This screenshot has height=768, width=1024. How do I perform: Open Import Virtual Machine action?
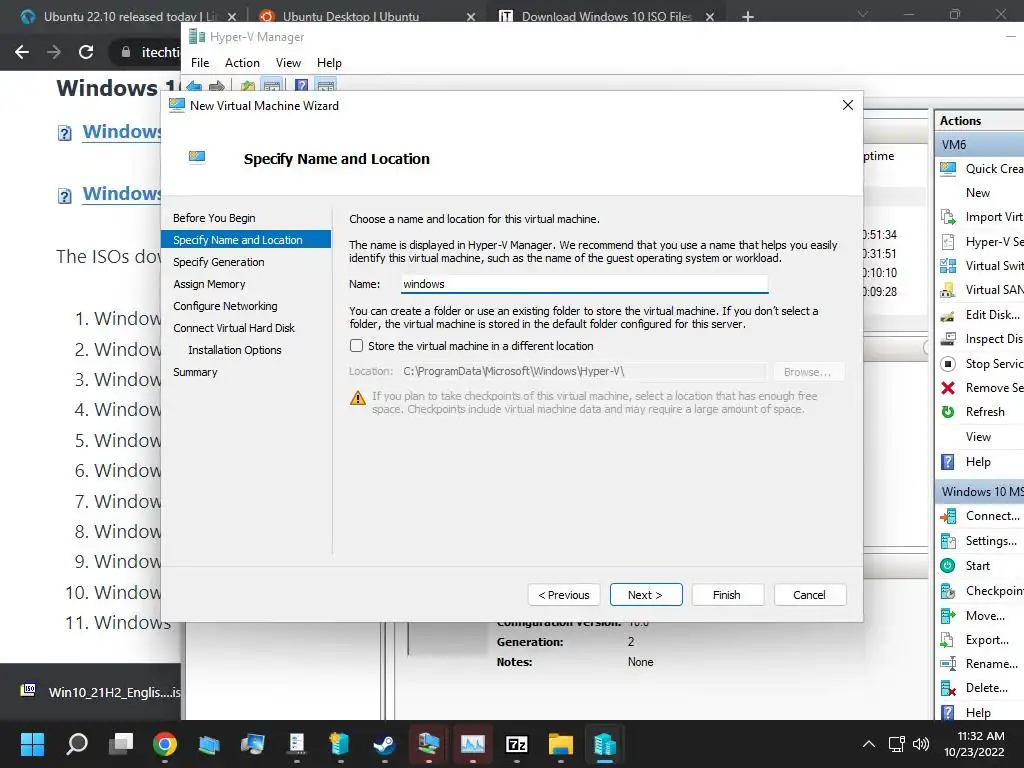[981, 217]
